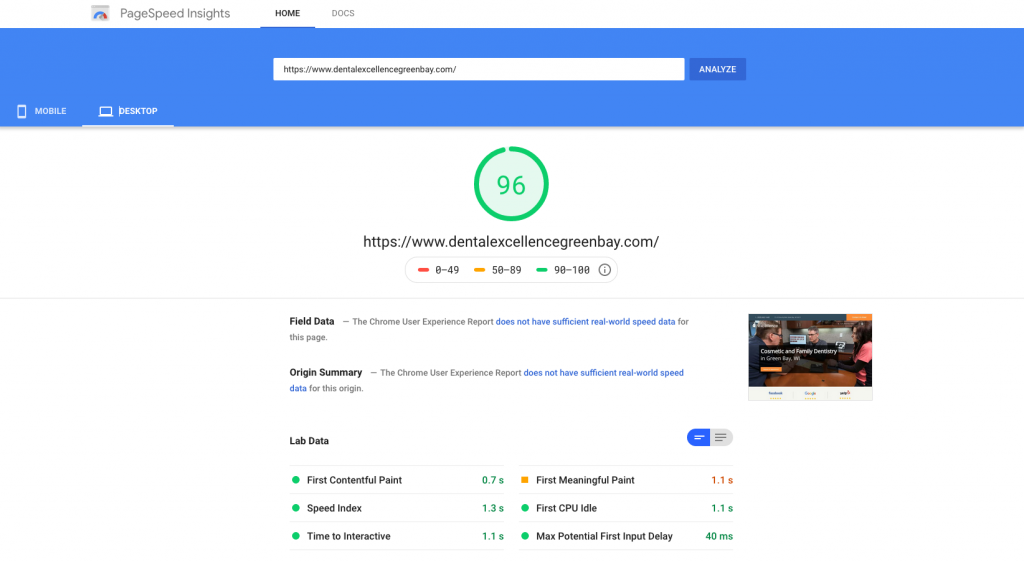Switch Lab Data to expanded list view
The height and width of the screenshot is (562, 1024).
point(721,437)
